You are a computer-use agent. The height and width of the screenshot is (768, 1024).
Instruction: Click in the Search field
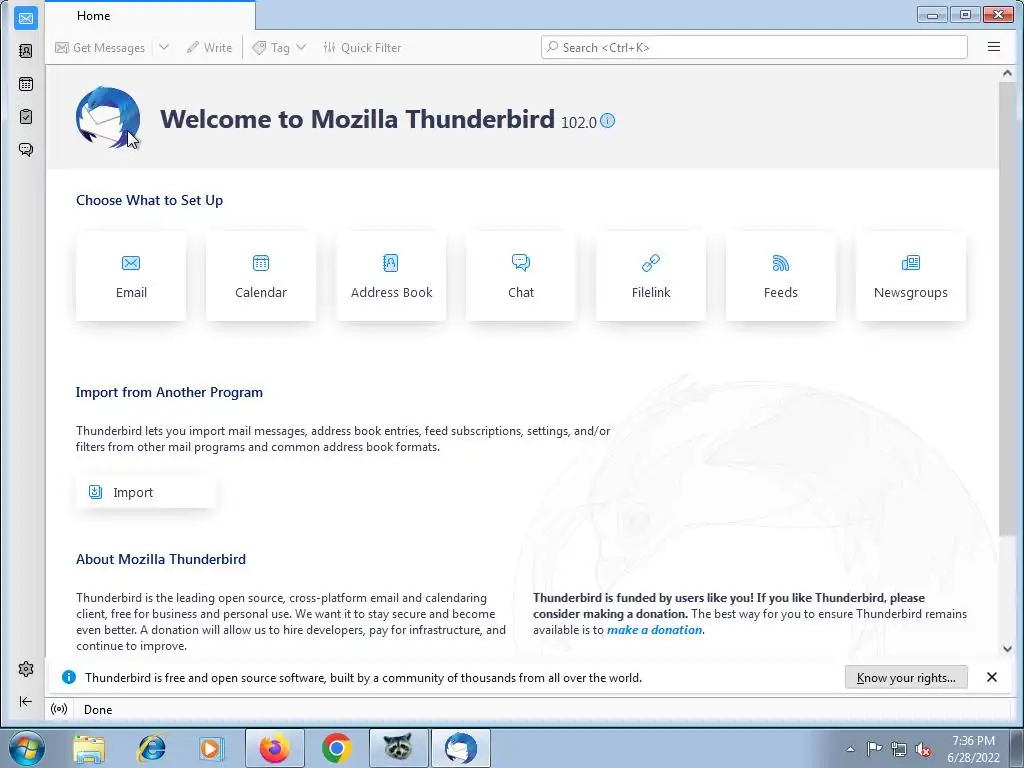click(x=754, y=47)
